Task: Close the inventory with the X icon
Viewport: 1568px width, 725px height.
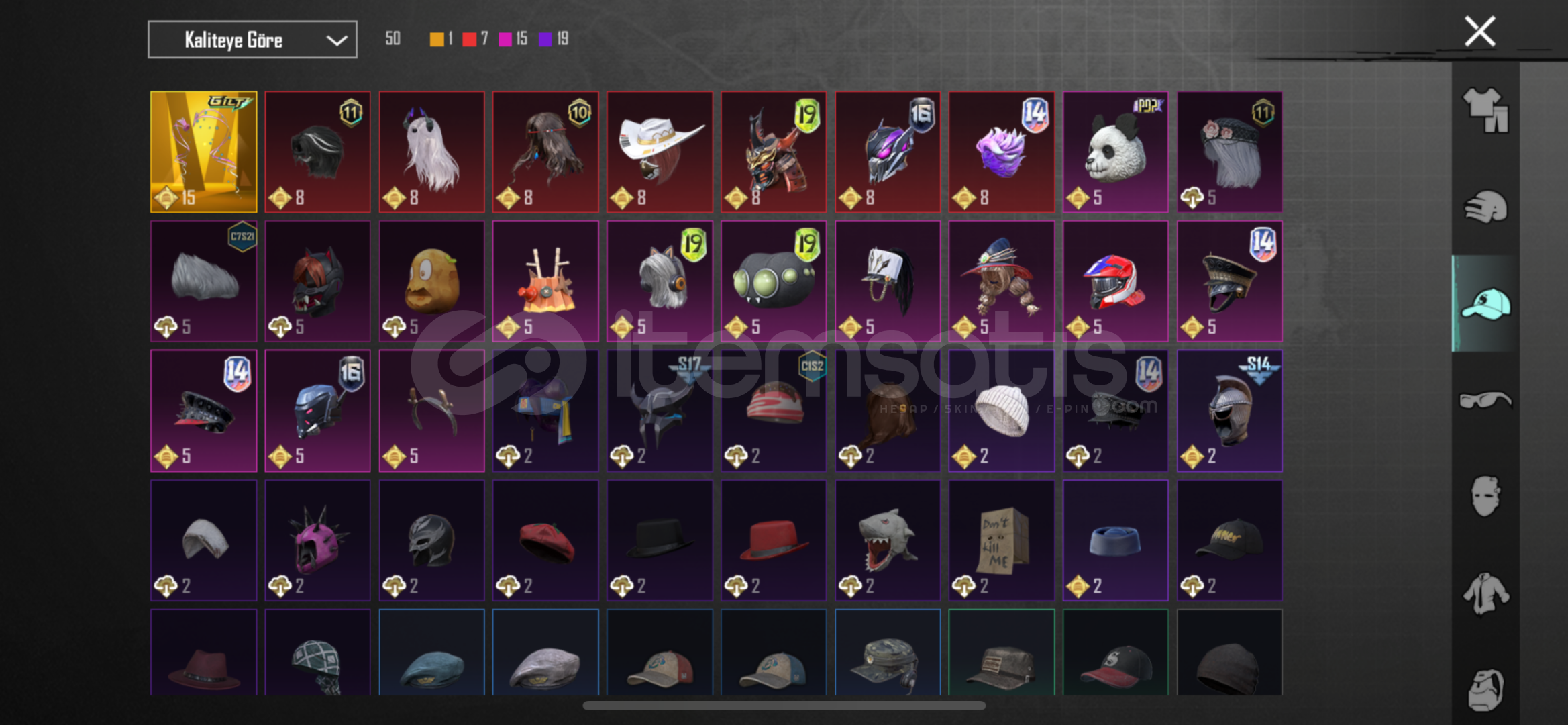Action: click(x=1479, y=32)
